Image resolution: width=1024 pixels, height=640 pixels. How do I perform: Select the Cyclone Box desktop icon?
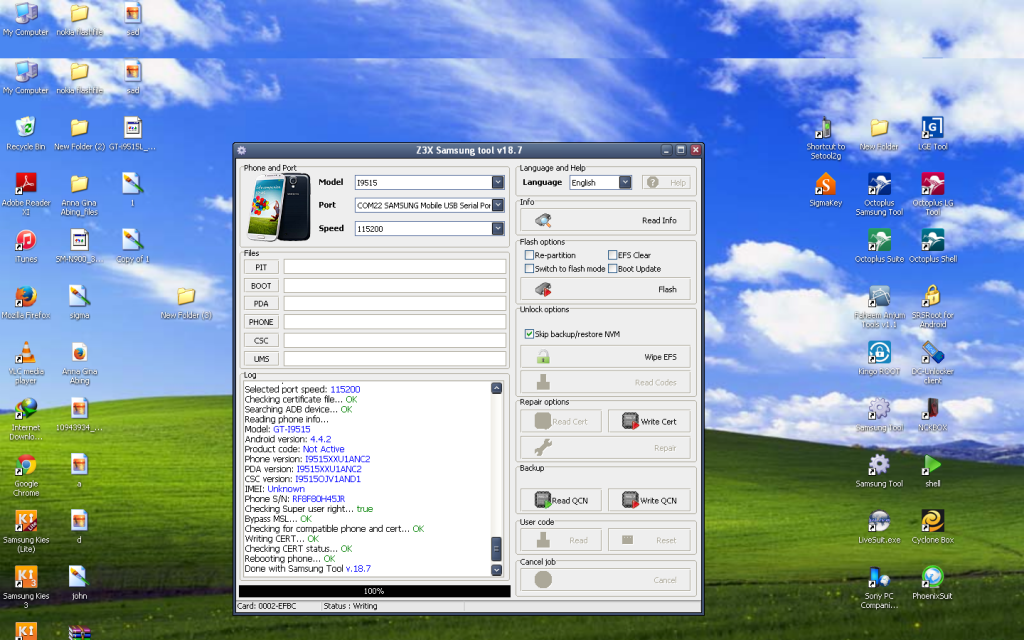[x=933, y=526]
